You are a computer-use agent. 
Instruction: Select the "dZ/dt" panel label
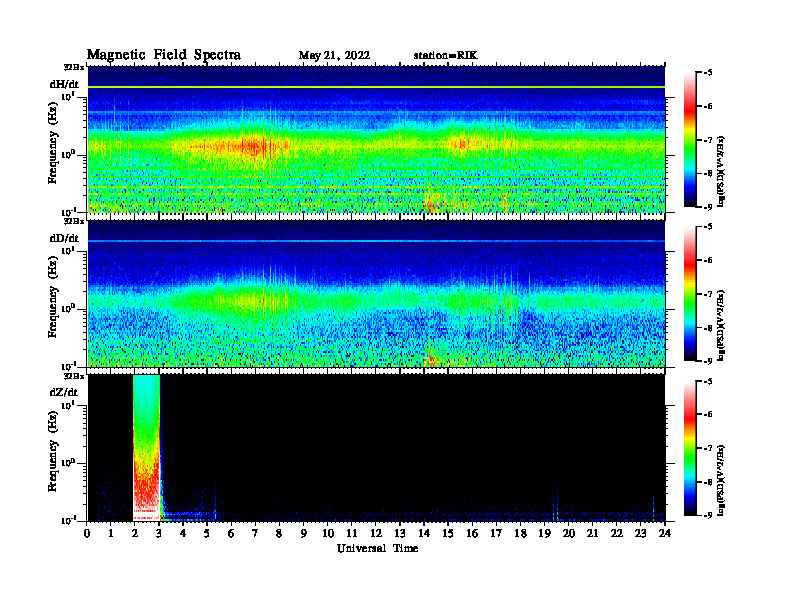[64, 392]
